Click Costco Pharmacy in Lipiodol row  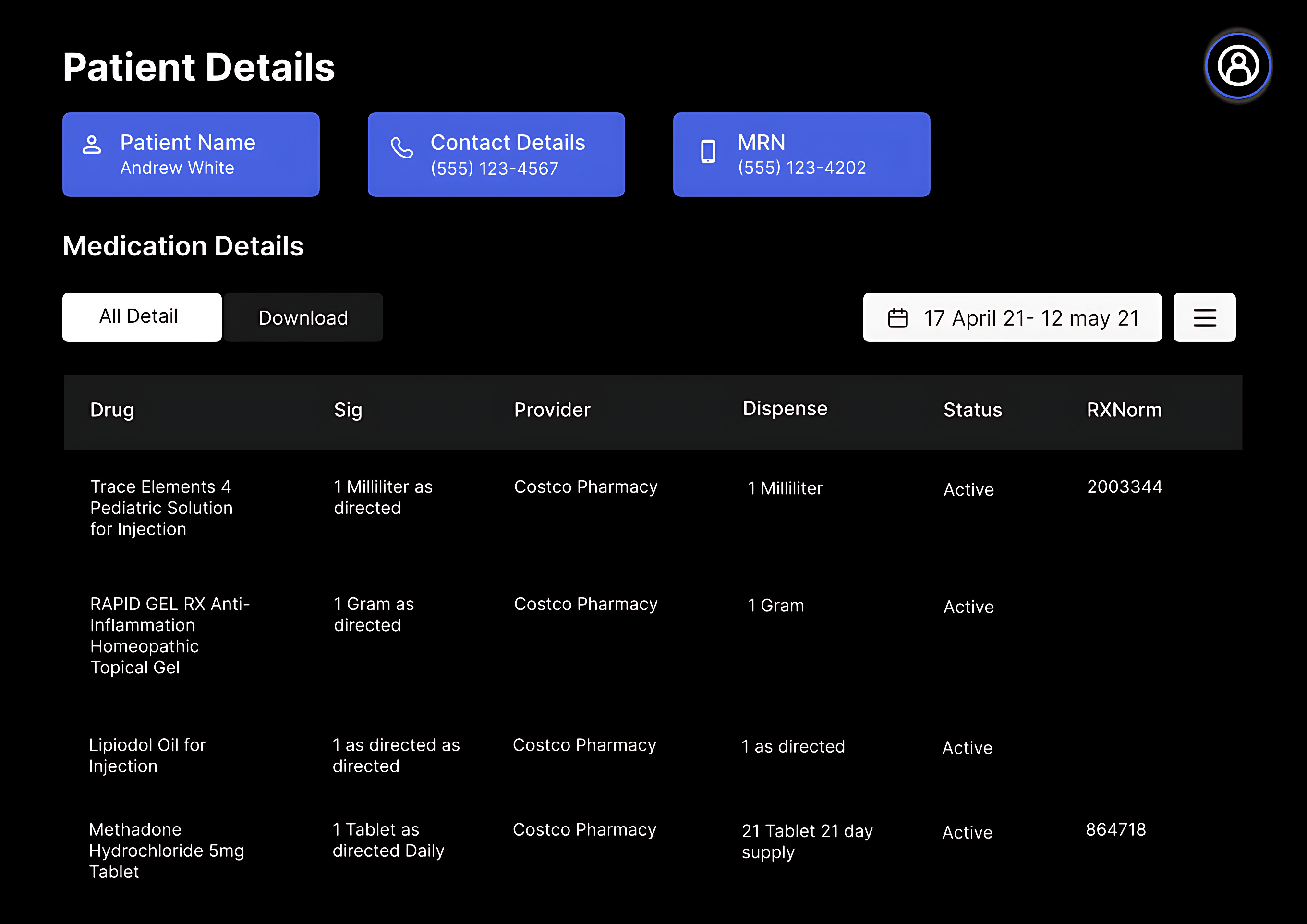coord(584,745)
